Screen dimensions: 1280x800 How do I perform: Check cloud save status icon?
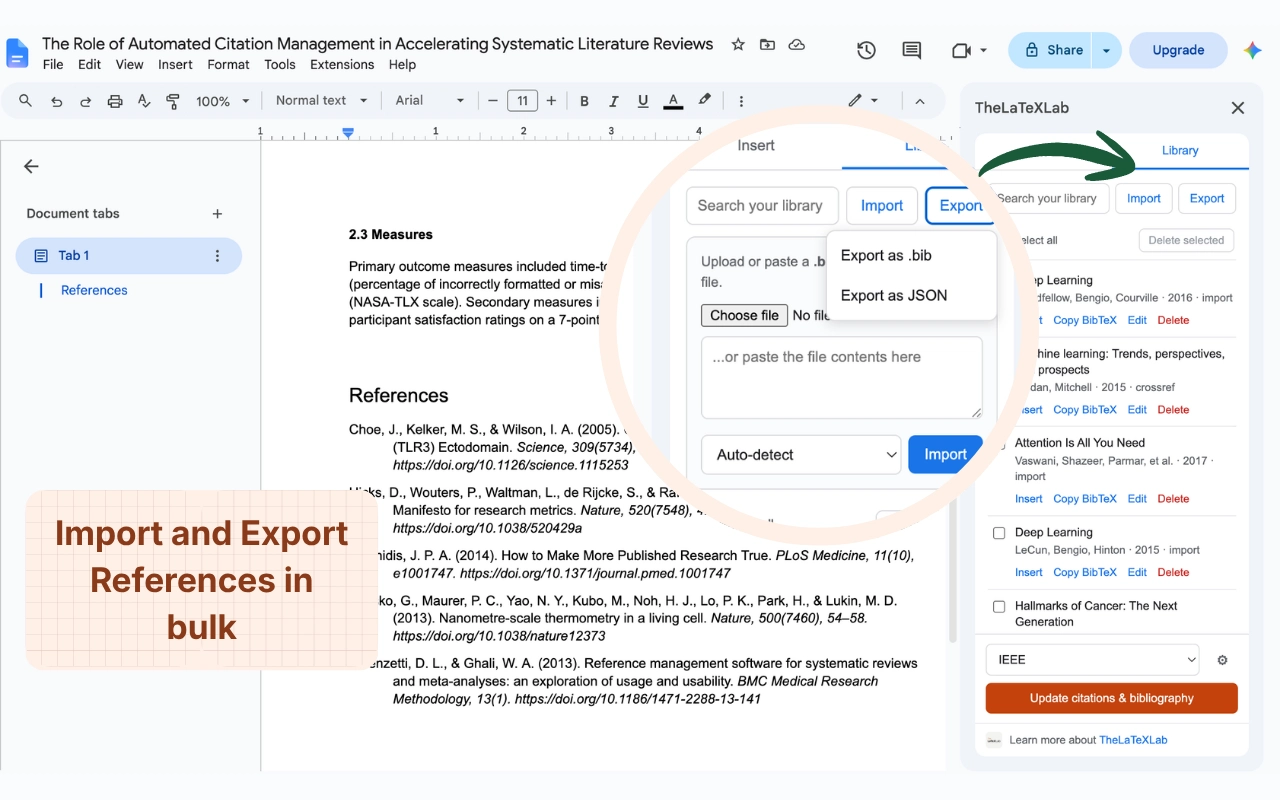797,44
